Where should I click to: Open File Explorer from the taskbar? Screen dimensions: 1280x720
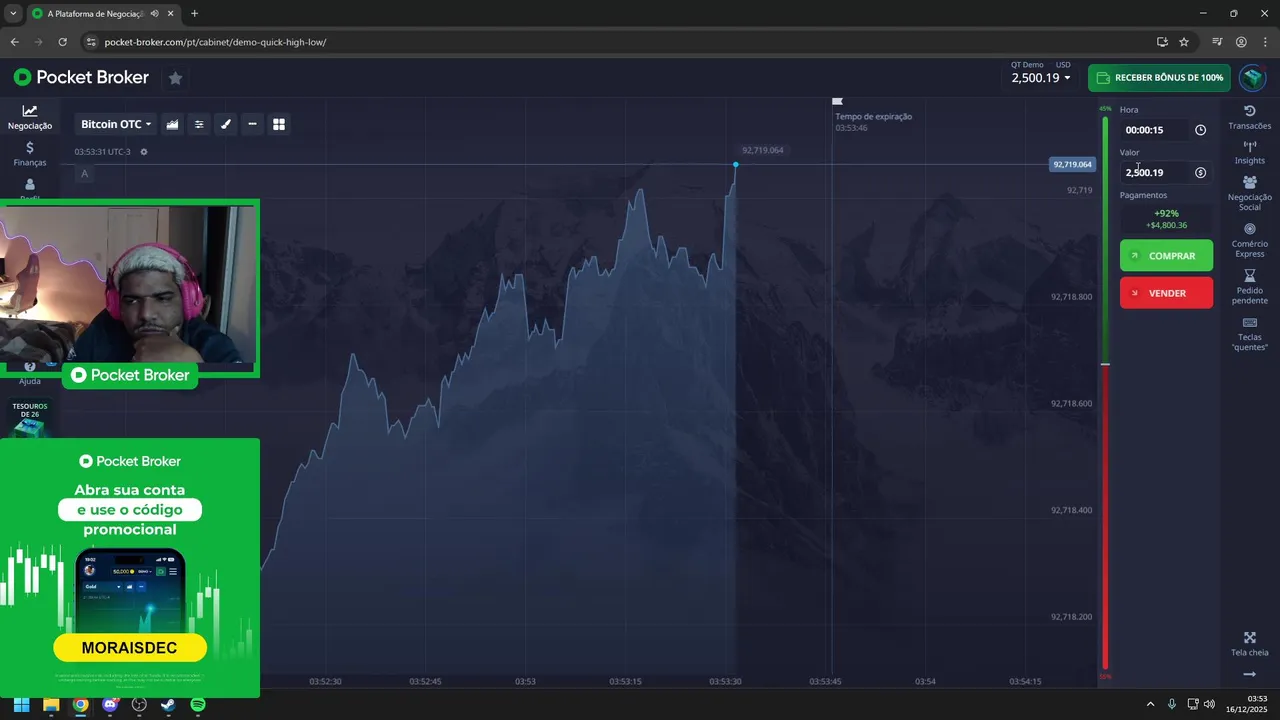pyautogui.click(x=51, y=705)
